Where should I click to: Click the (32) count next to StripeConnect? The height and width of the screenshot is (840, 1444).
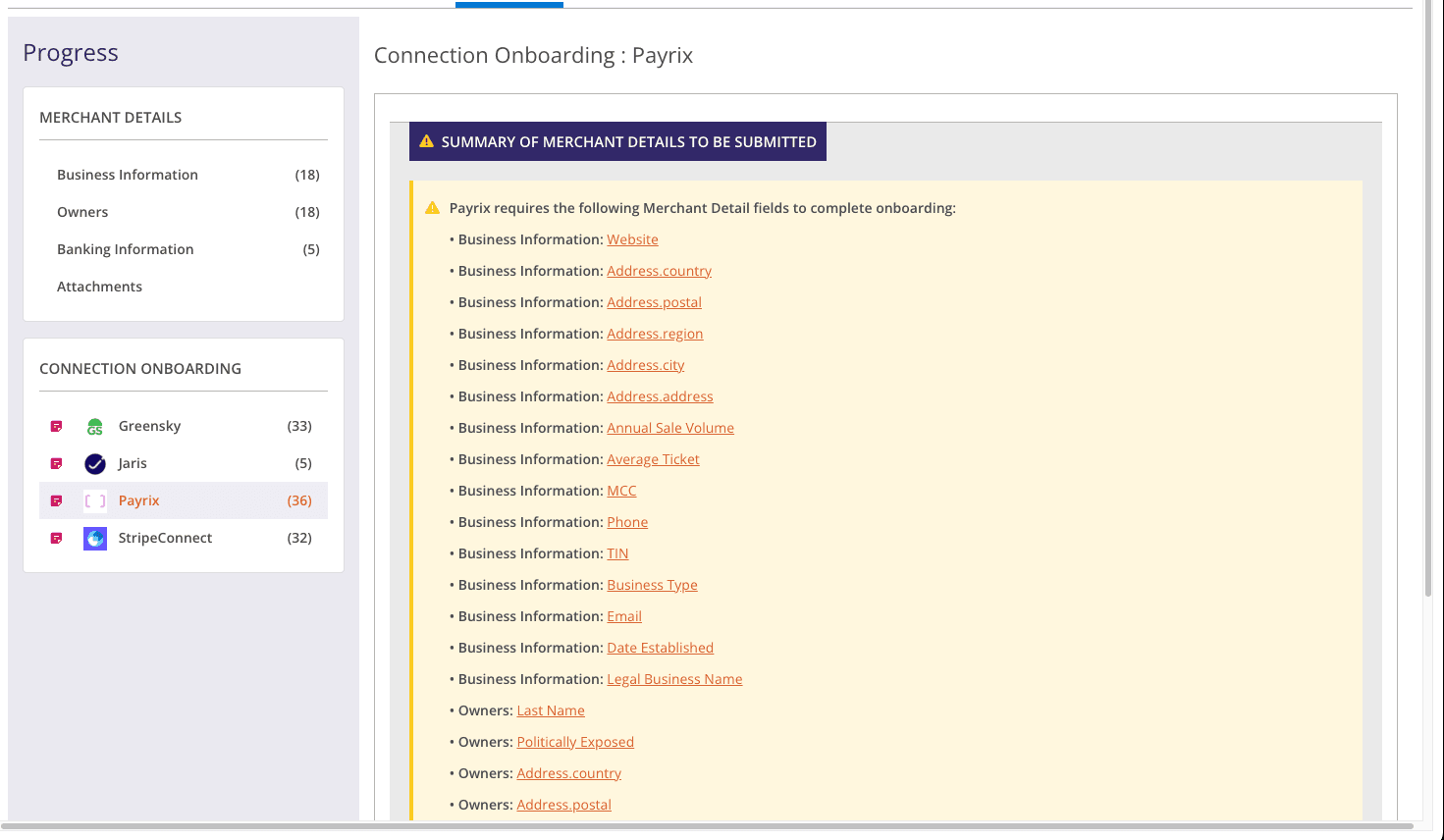pyautogui.click(x=299, y=538)
